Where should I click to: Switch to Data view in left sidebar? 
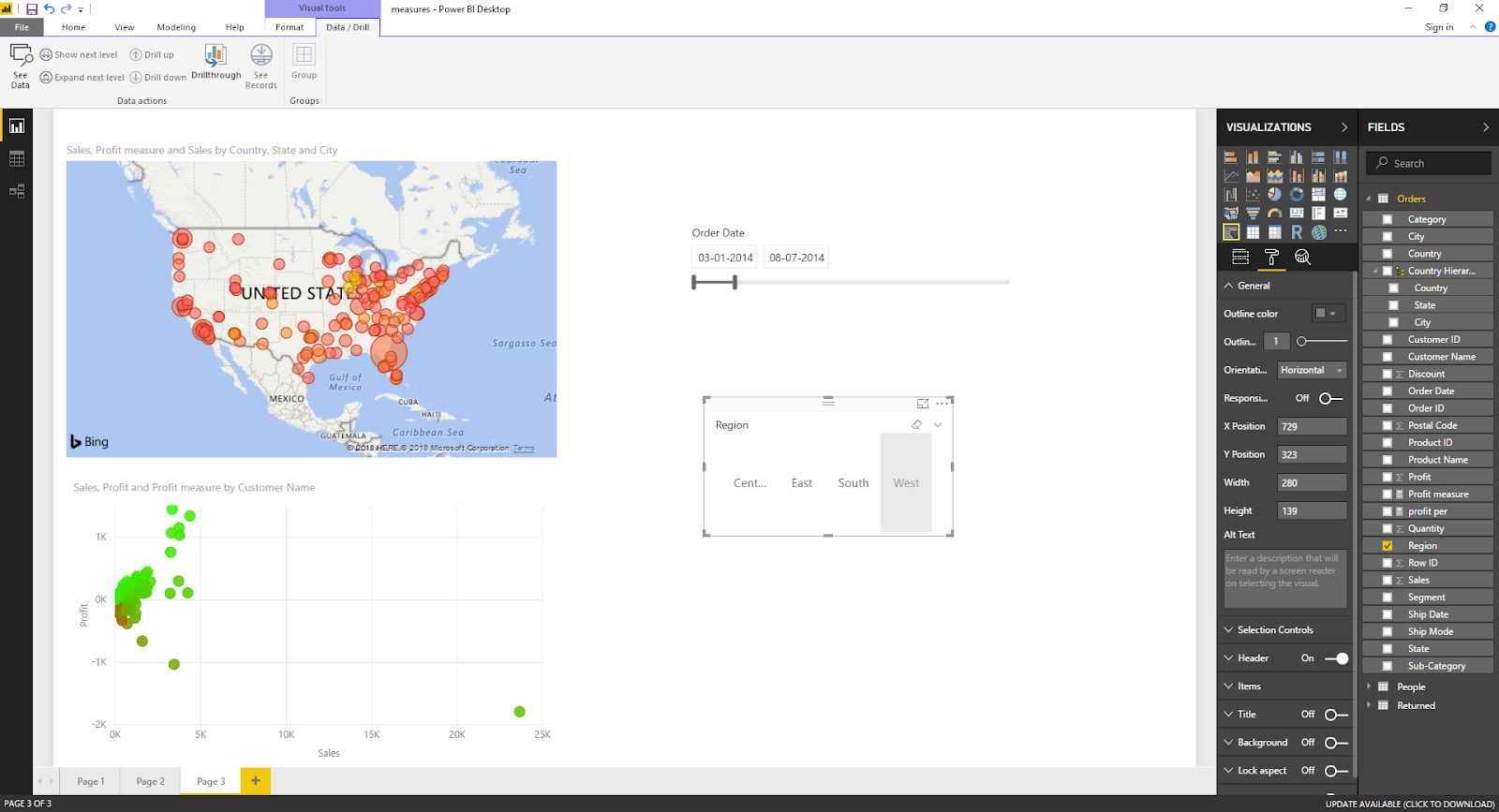(x=17, y=159)
